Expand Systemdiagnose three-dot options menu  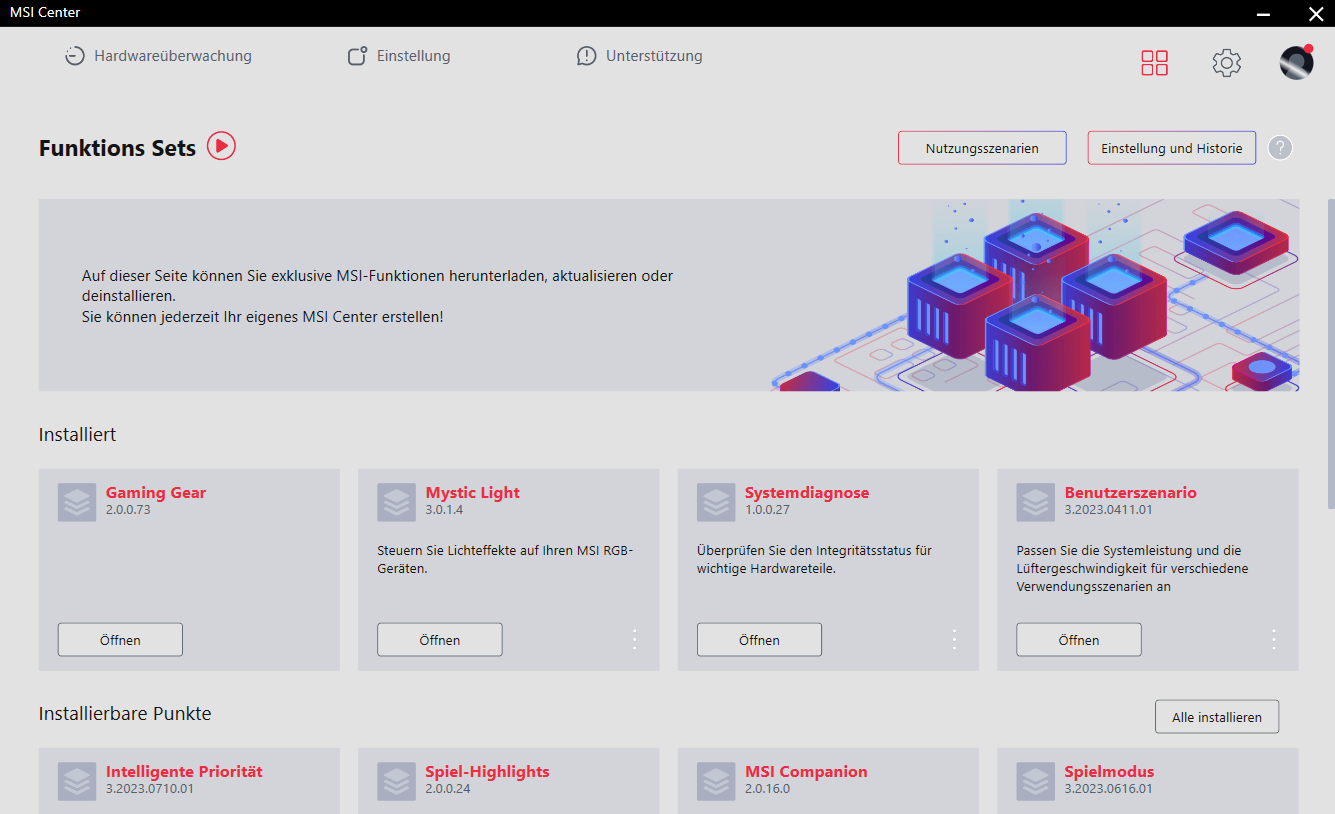[x=954, y=640]
